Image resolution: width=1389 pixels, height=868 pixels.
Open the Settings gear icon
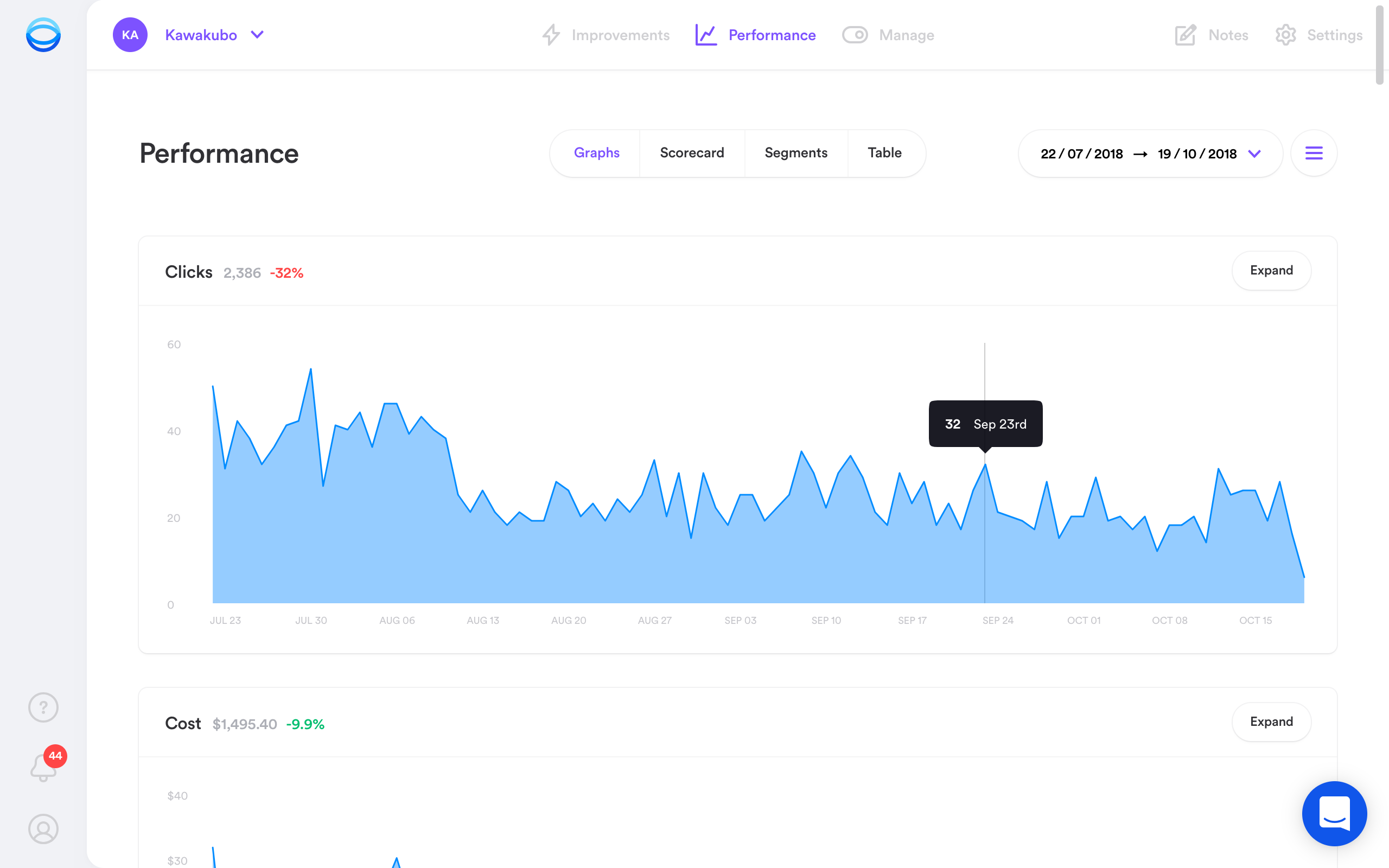tap(1286, 35)
